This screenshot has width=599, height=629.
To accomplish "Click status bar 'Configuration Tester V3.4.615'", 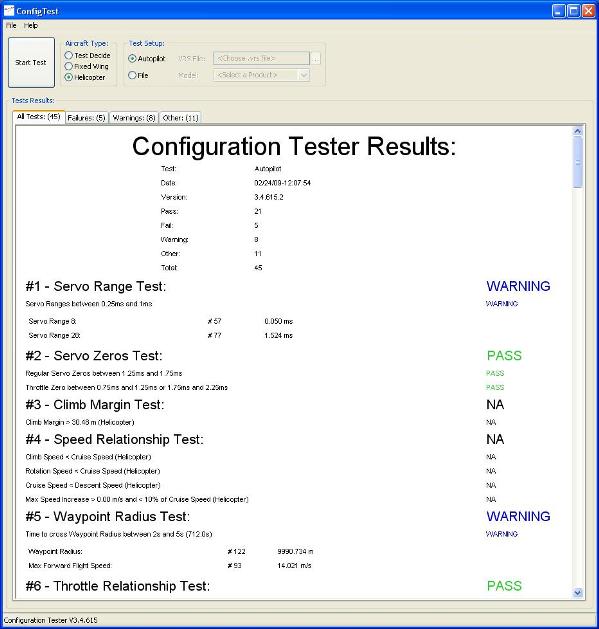I will point(51,620).
